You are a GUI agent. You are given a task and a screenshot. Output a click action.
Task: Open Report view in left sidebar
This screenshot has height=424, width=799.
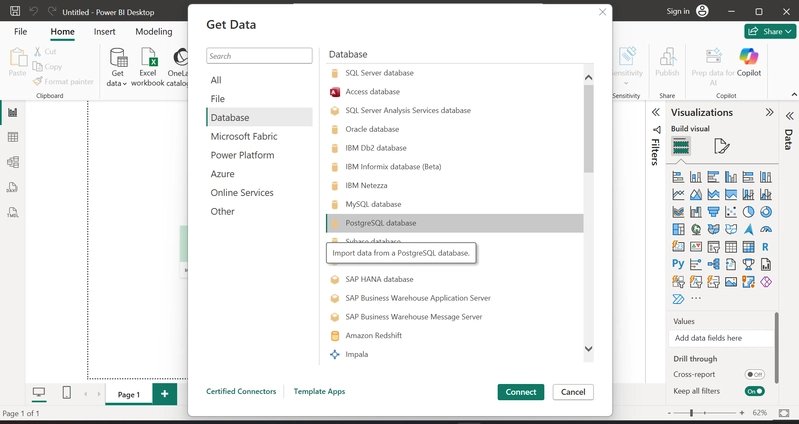tap(13, 112)
